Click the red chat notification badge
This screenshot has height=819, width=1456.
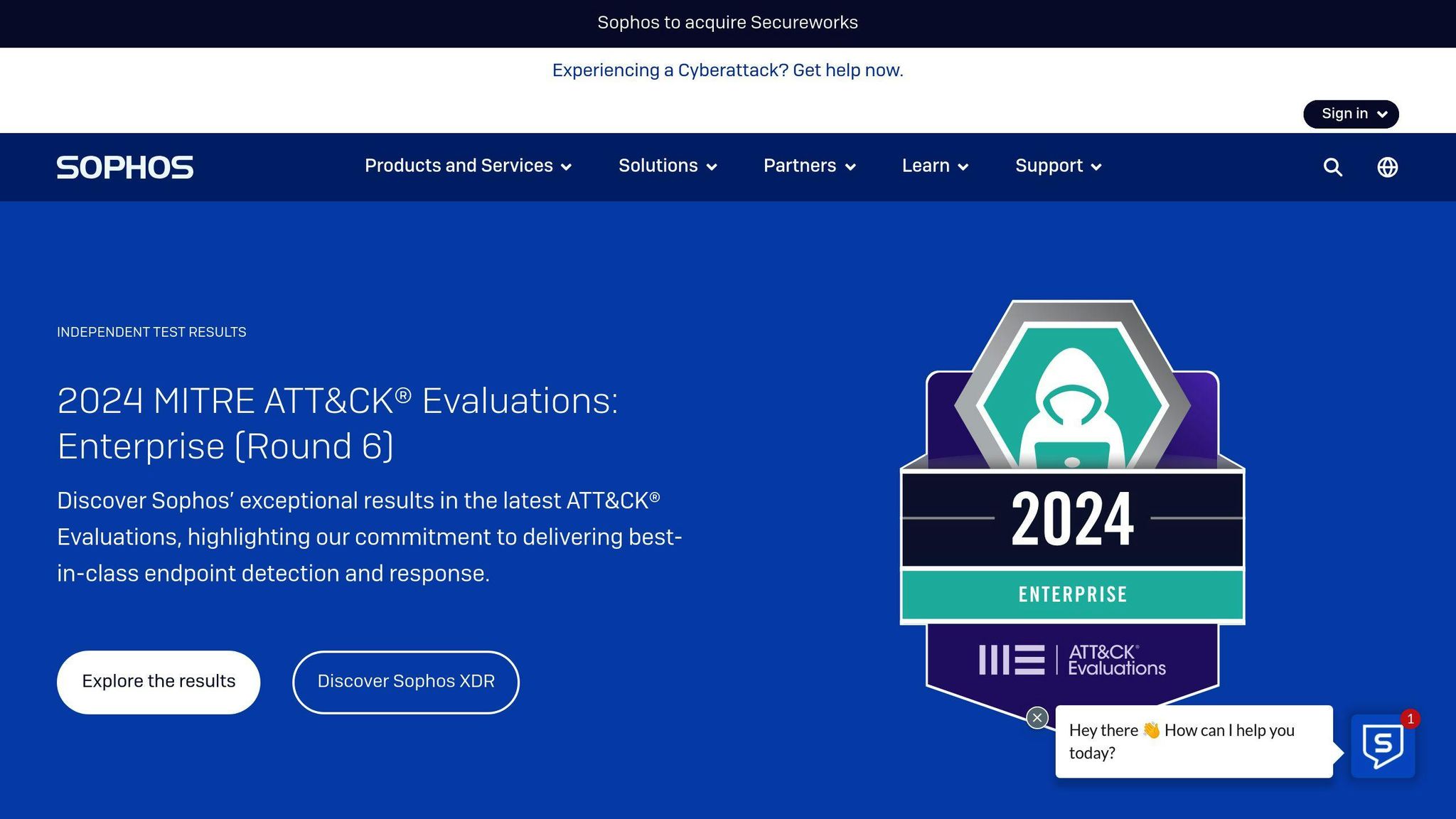[1410, 719]
